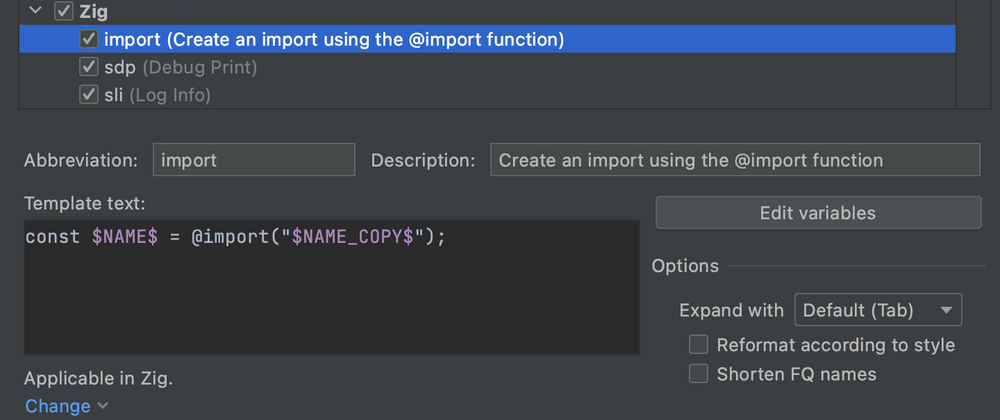Click into the Abbreviation field

pyautogui.click(x=253, y=160)
